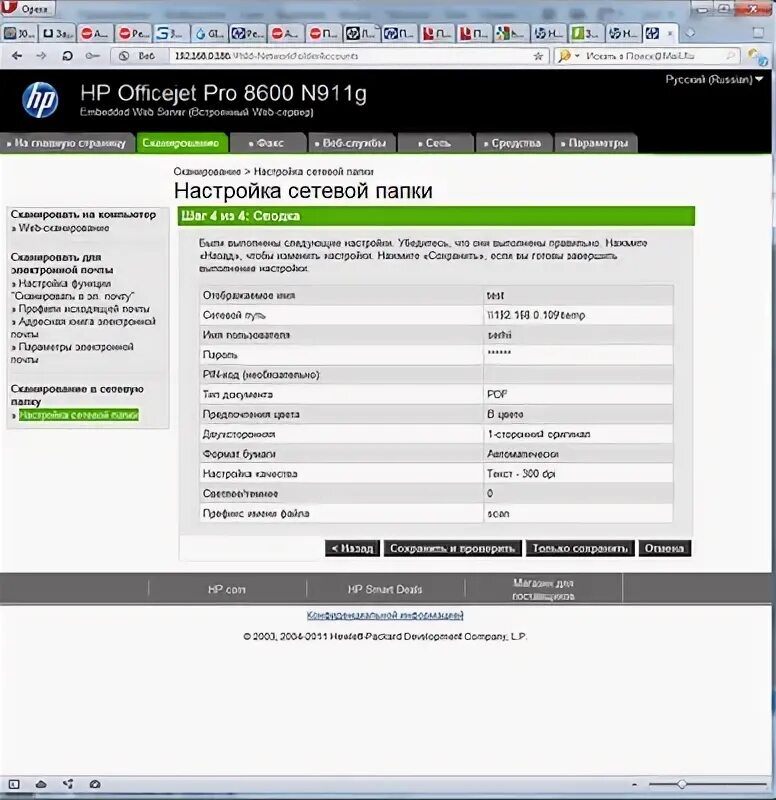This screenshot has height=800, width=776.
Task: Open the 'На главную страницу' tab
Action: [67, 143]
